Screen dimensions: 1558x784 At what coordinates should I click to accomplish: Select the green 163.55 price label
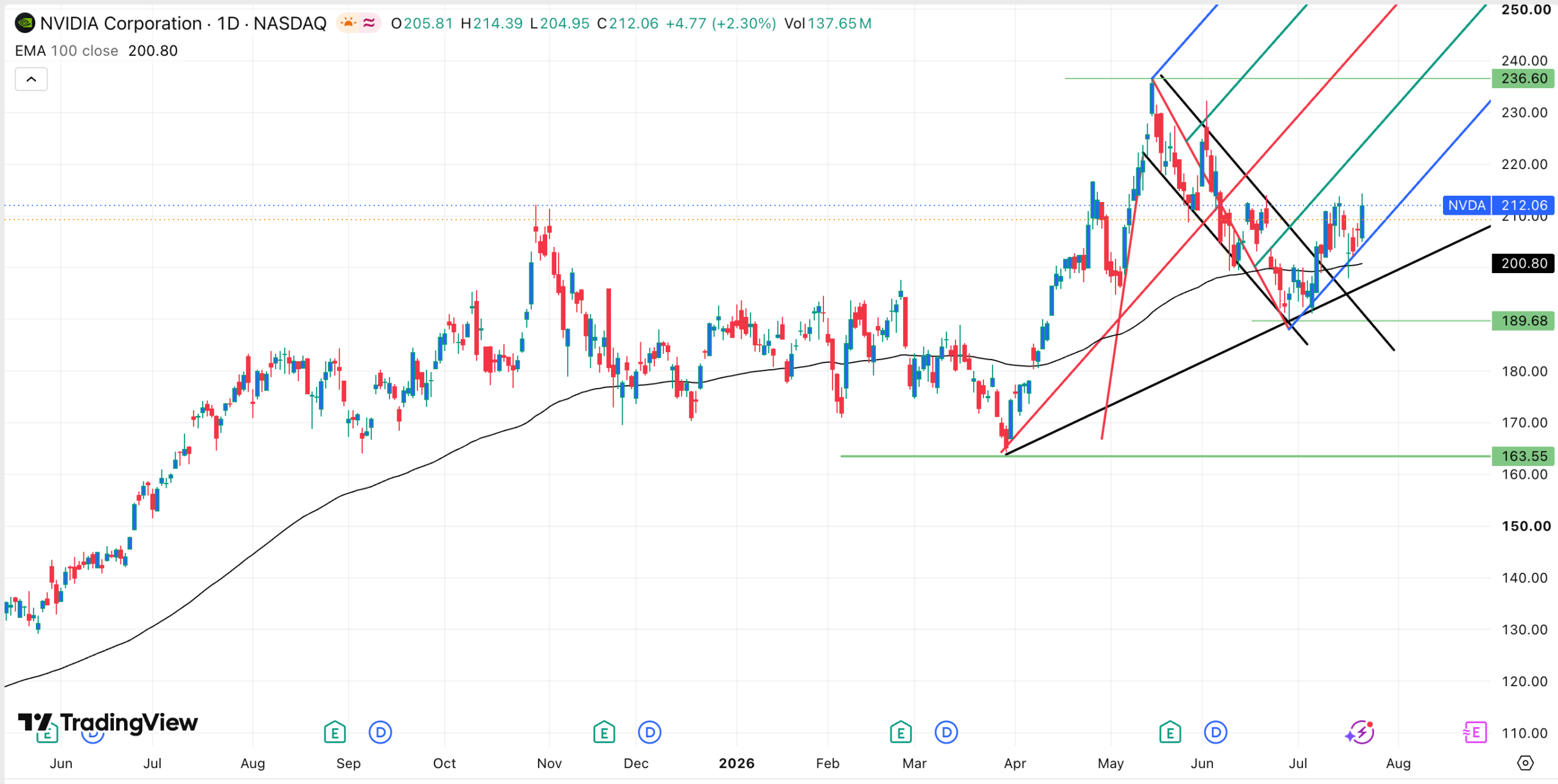[1523, 456]
